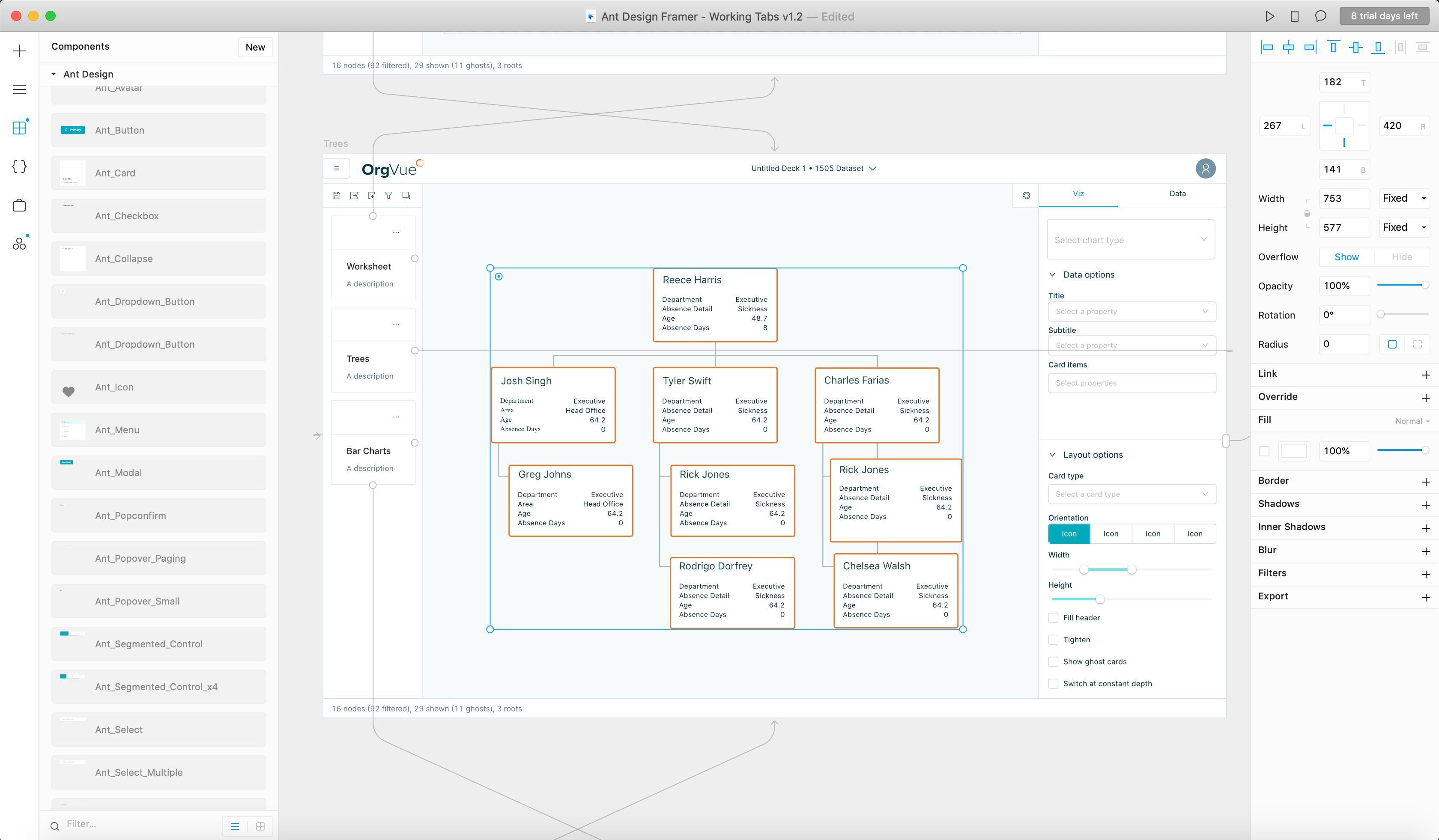Click the Insert plus icon in left sidebar
This screenshot has height=840, width=1439.
[x=19, y=51]
